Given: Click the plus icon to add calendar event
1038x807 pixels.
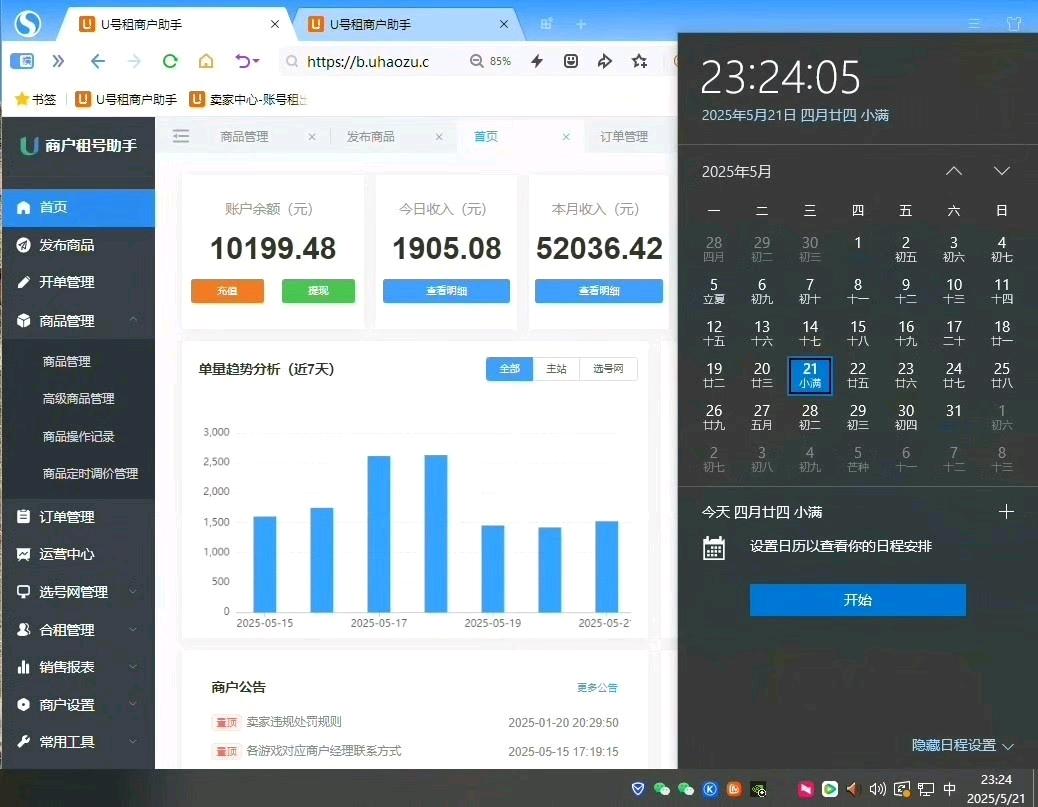Looking at the screenshot, I should (1006, 512).
